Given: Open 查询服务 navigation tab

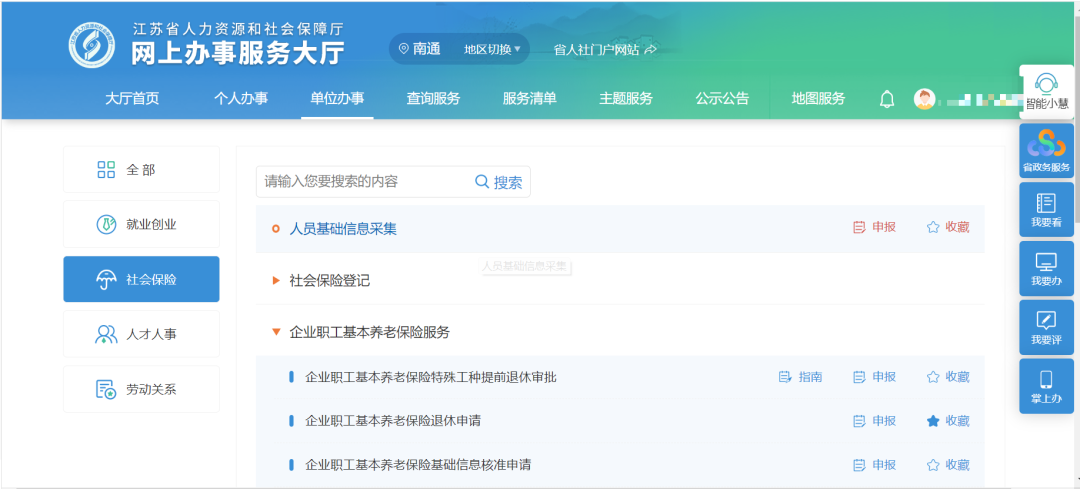Looking at the screenshot, I should pos(433,98).
